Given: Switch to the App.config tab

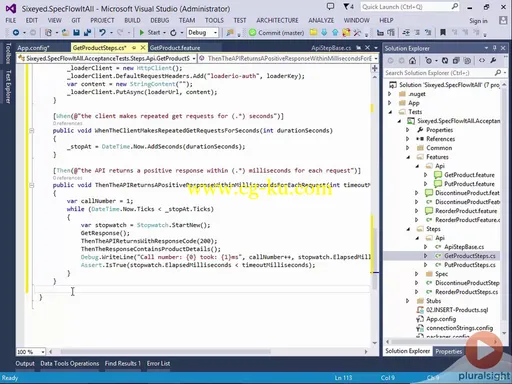Looking at the screenshot, I should [x=33, y=48].
